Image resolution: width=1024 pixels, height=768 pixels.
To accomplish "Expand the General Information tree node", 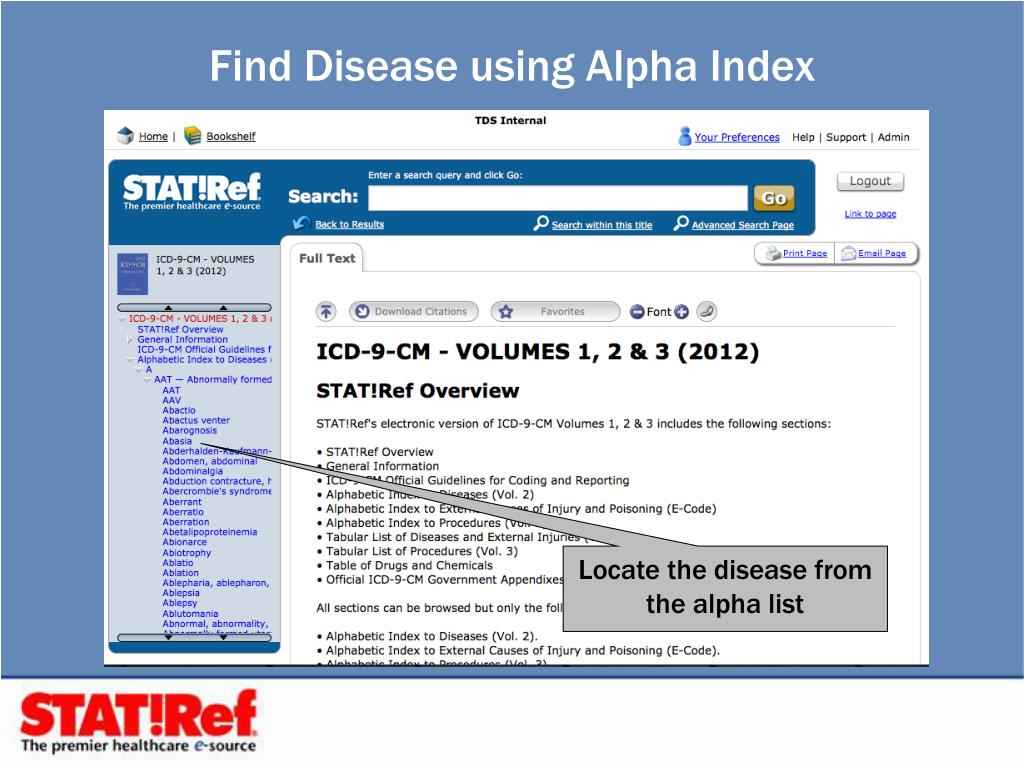I will [x=129, y=340].
